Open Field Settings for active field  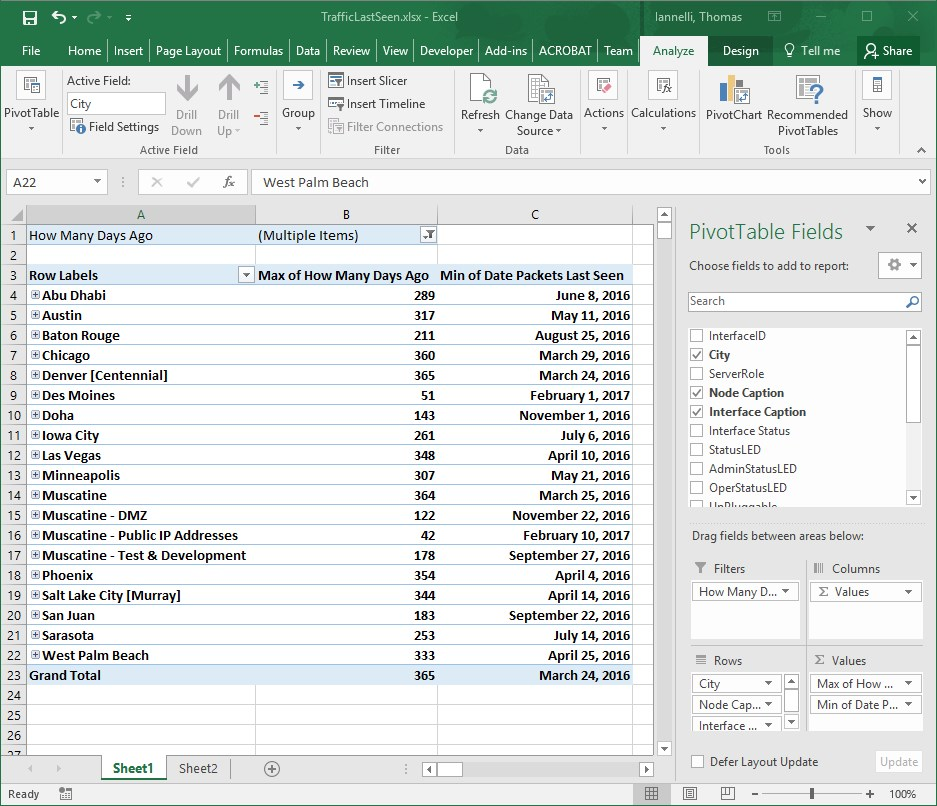coord(114,127)
